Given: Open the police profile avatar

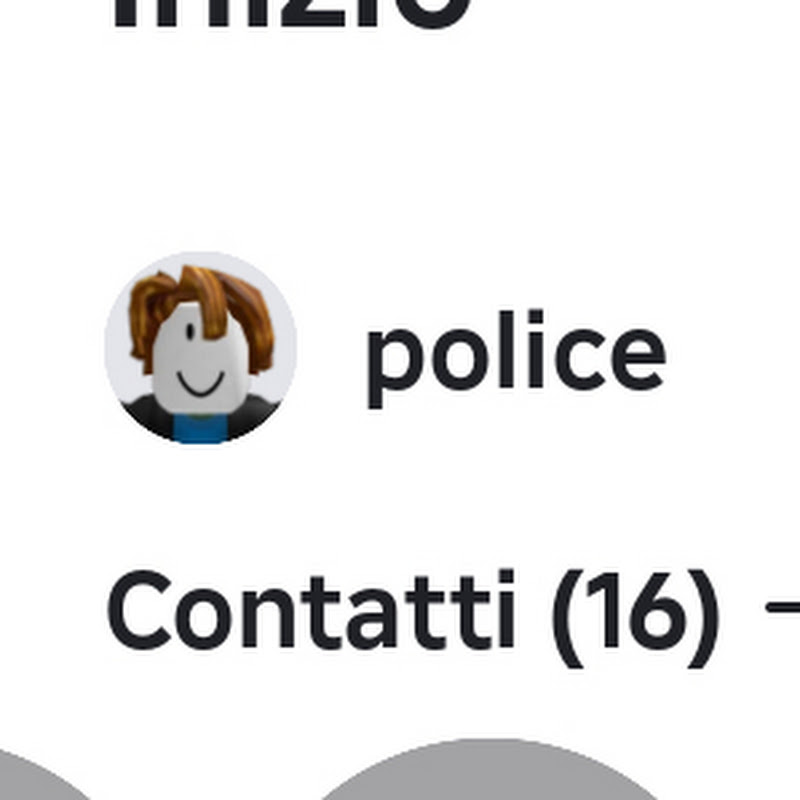Looking at the screenshot, I should [x=201, y=348].
